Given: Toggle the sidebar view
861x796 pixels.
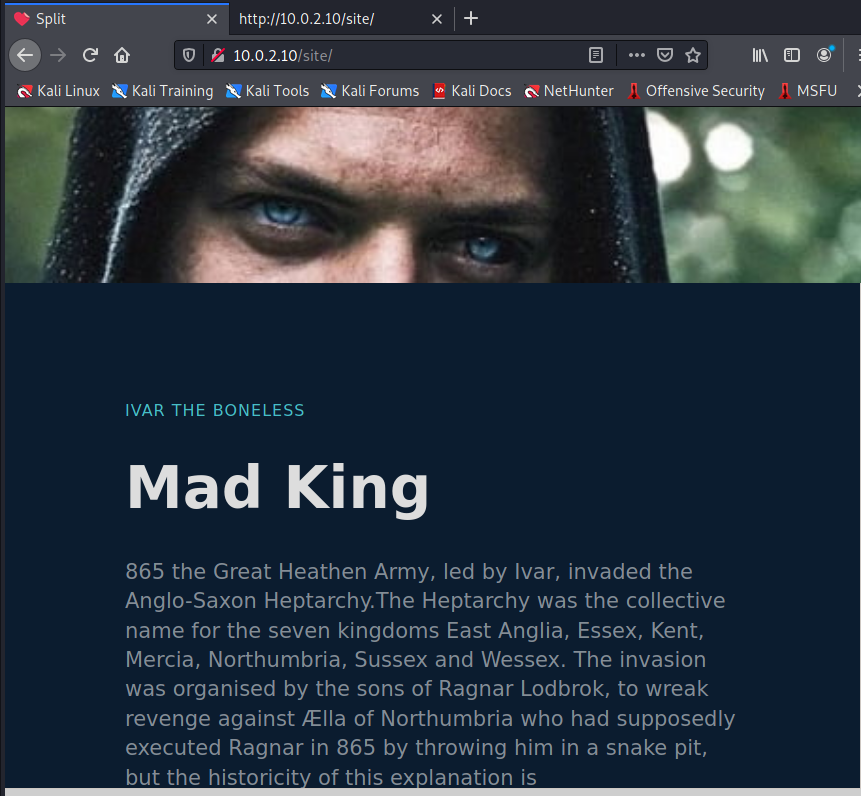Looking at the screenshot, I should pyautogui.click(x=792, y=55).
